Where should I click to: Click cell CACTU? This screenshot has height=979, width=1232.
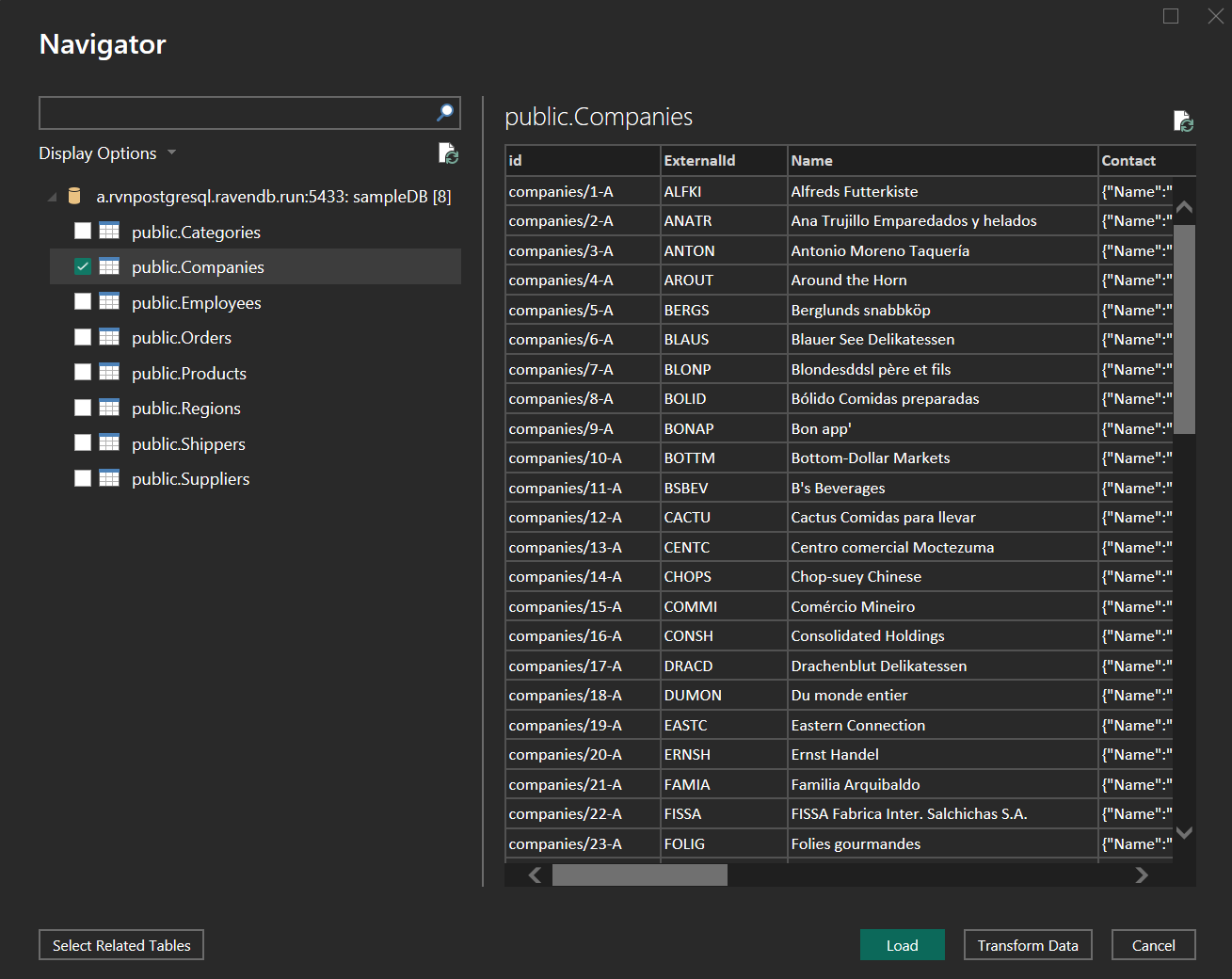(x=724, y=517)
